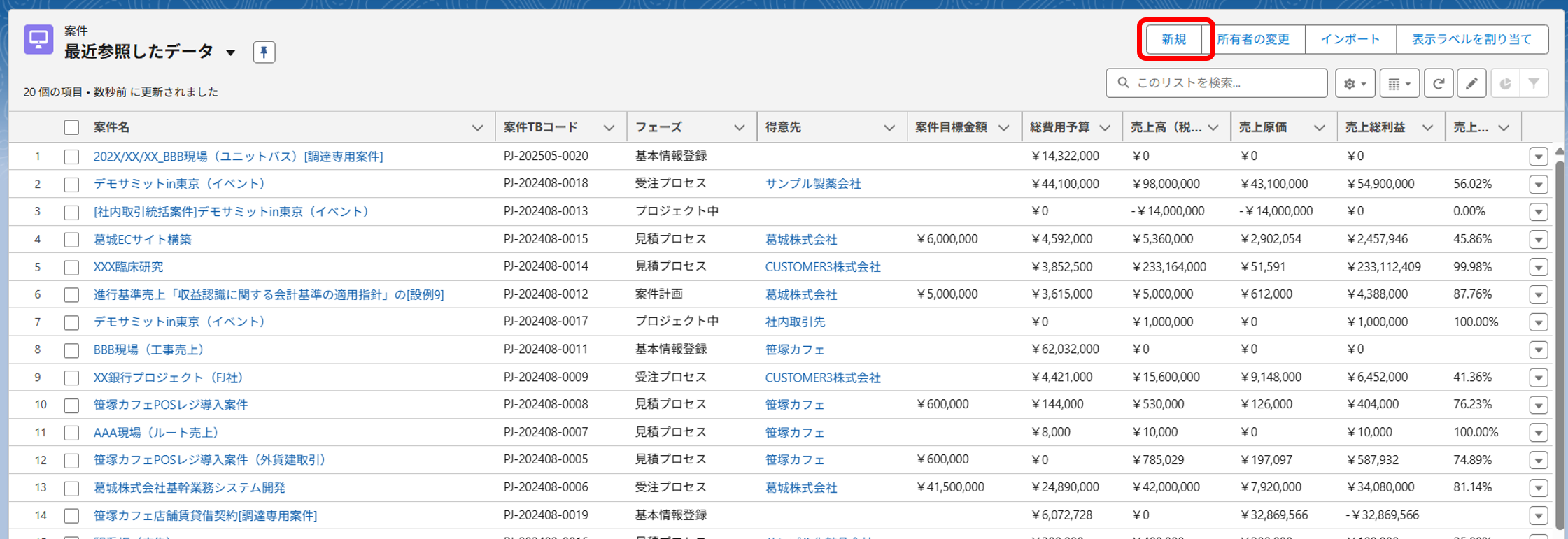Focus the このリストを検索 search field
The height and width of the screenshot is (539, 1568).
pyautogui.click(x=1217, y=83)
